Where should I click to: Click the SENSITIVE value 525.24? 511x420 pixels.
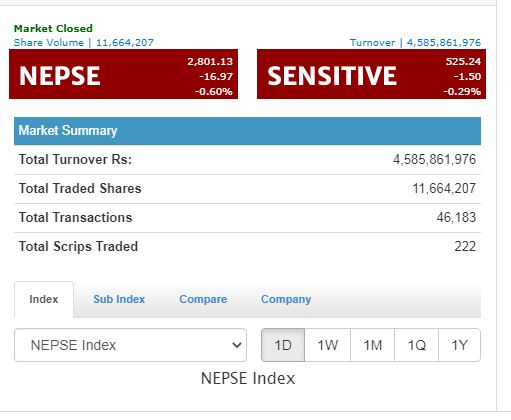tap(463, 61)
